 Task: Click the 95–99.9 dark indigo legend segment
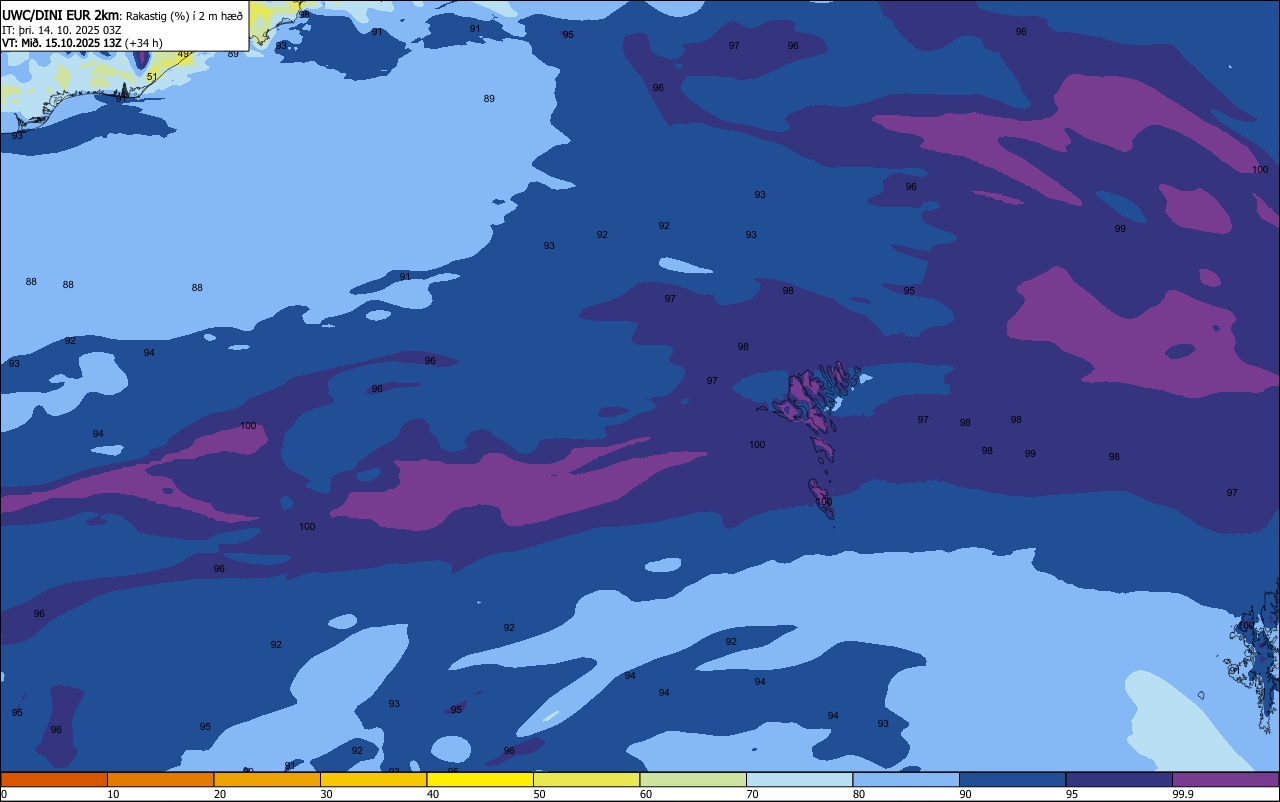point(1119,779)
